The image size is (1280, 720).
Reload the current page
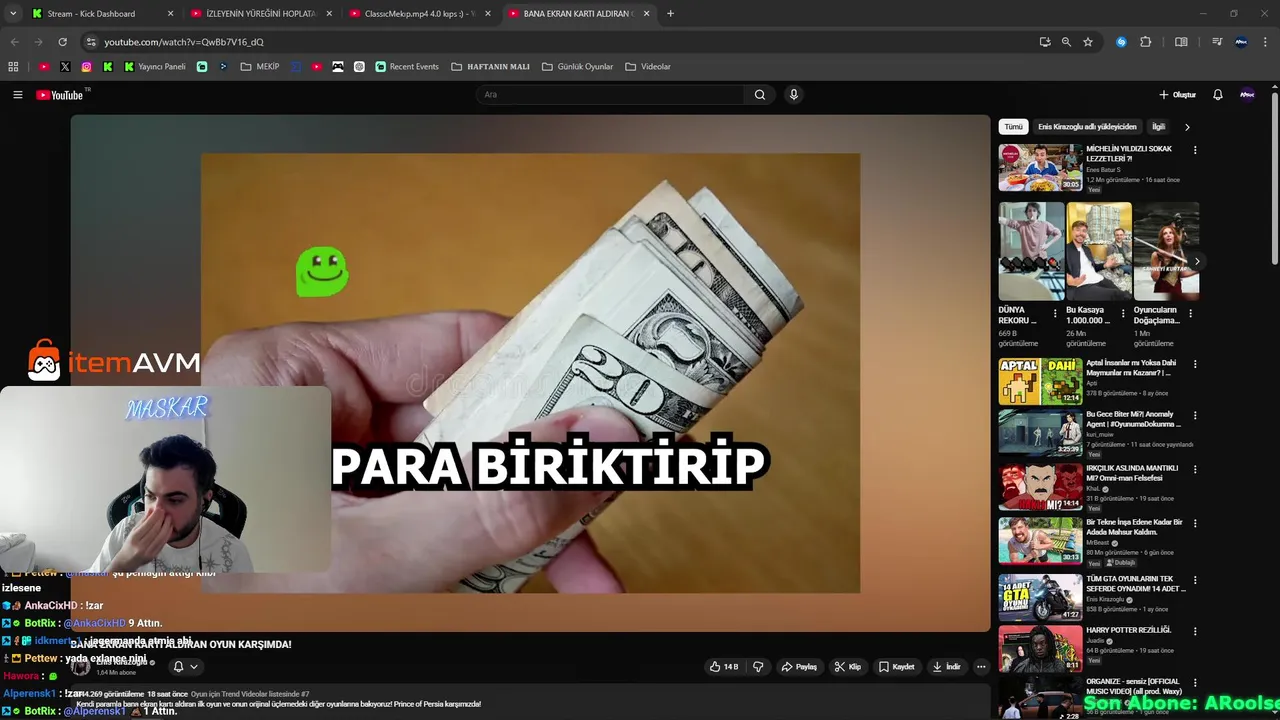coord(62,42)
